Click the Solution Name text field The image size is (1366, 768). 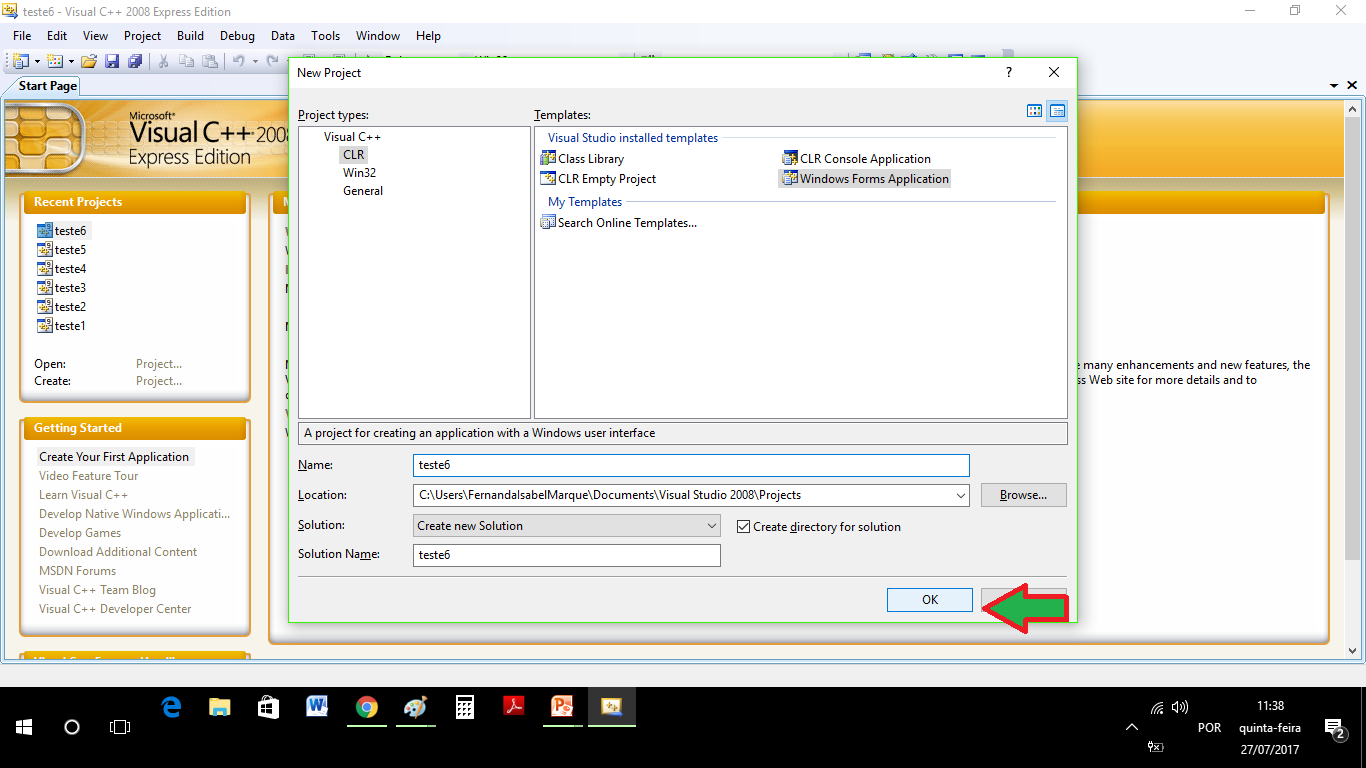[566, 555]
